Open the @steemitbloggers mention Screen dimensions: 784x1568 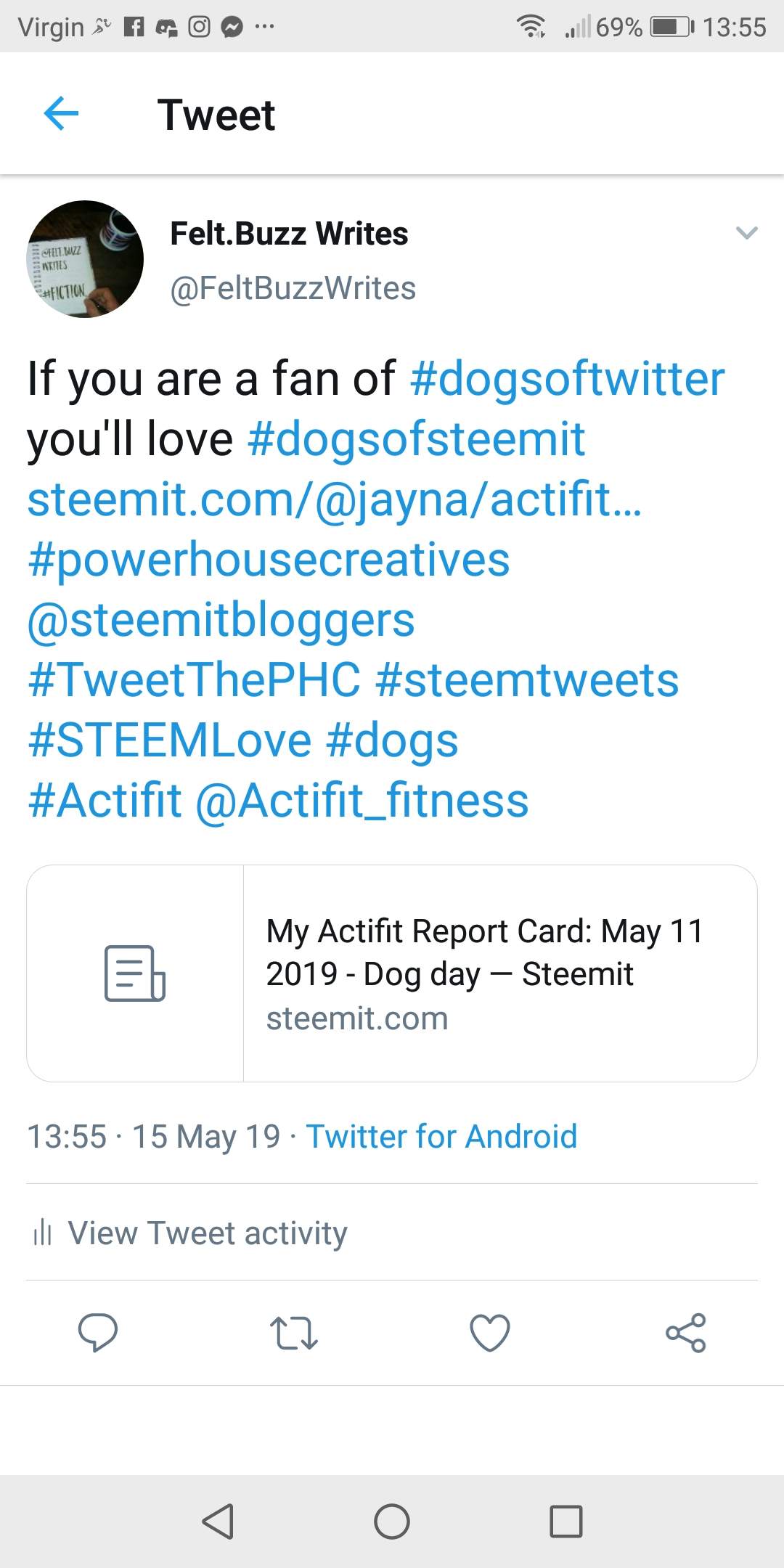click(221, 621)
